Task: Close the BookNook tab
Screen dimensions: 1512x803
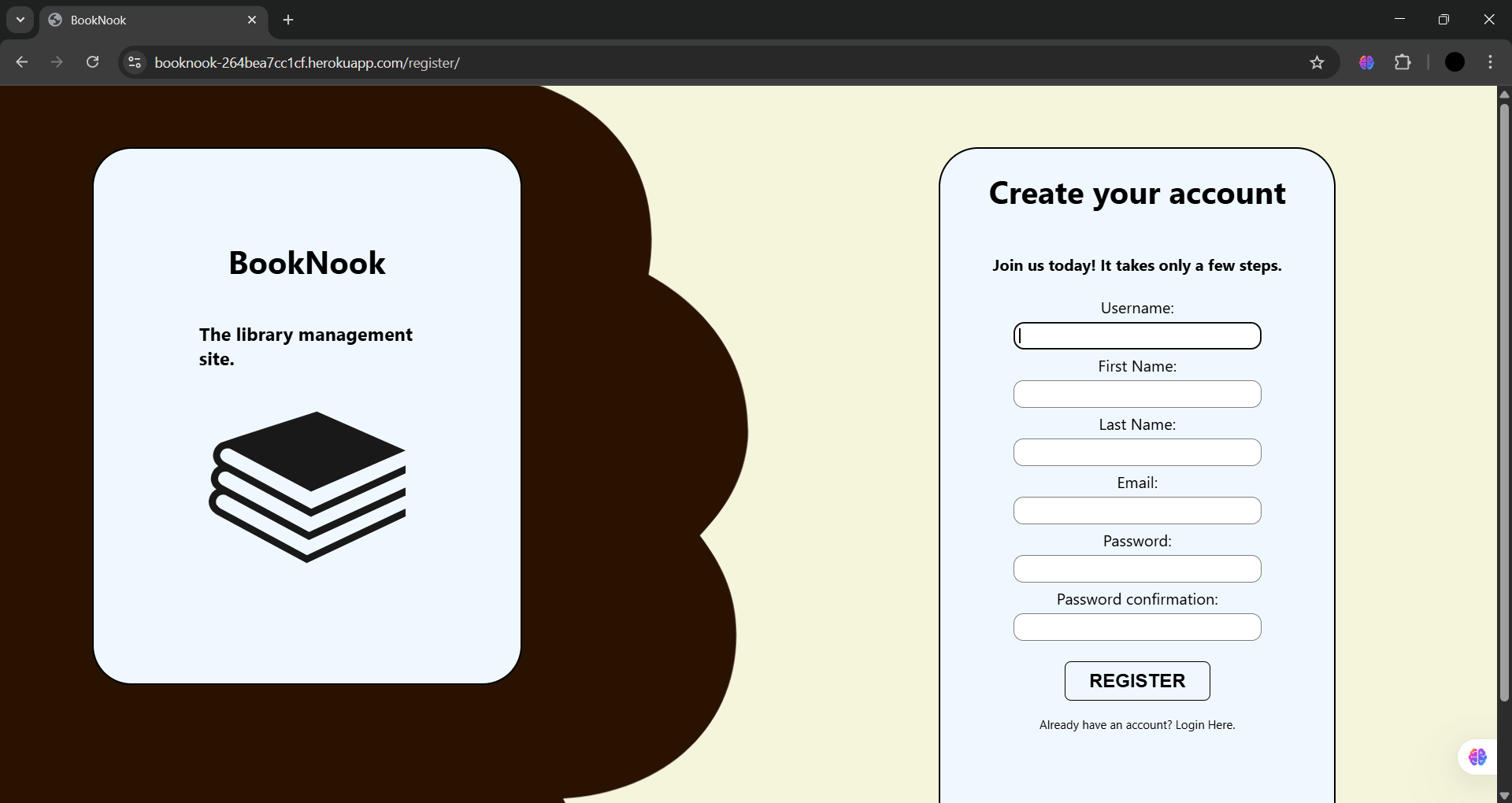Action: tap(252, 20)
